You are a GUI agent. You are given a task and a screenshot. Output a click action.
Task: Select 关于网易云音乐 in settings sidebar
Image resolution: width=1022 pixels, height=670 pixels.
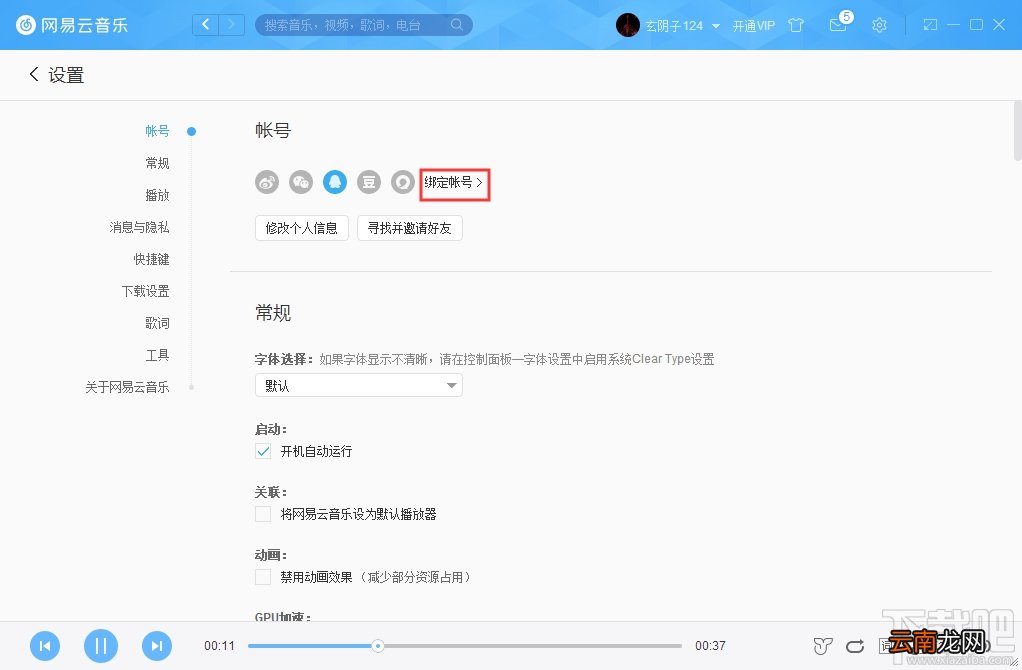coord(127,386)
